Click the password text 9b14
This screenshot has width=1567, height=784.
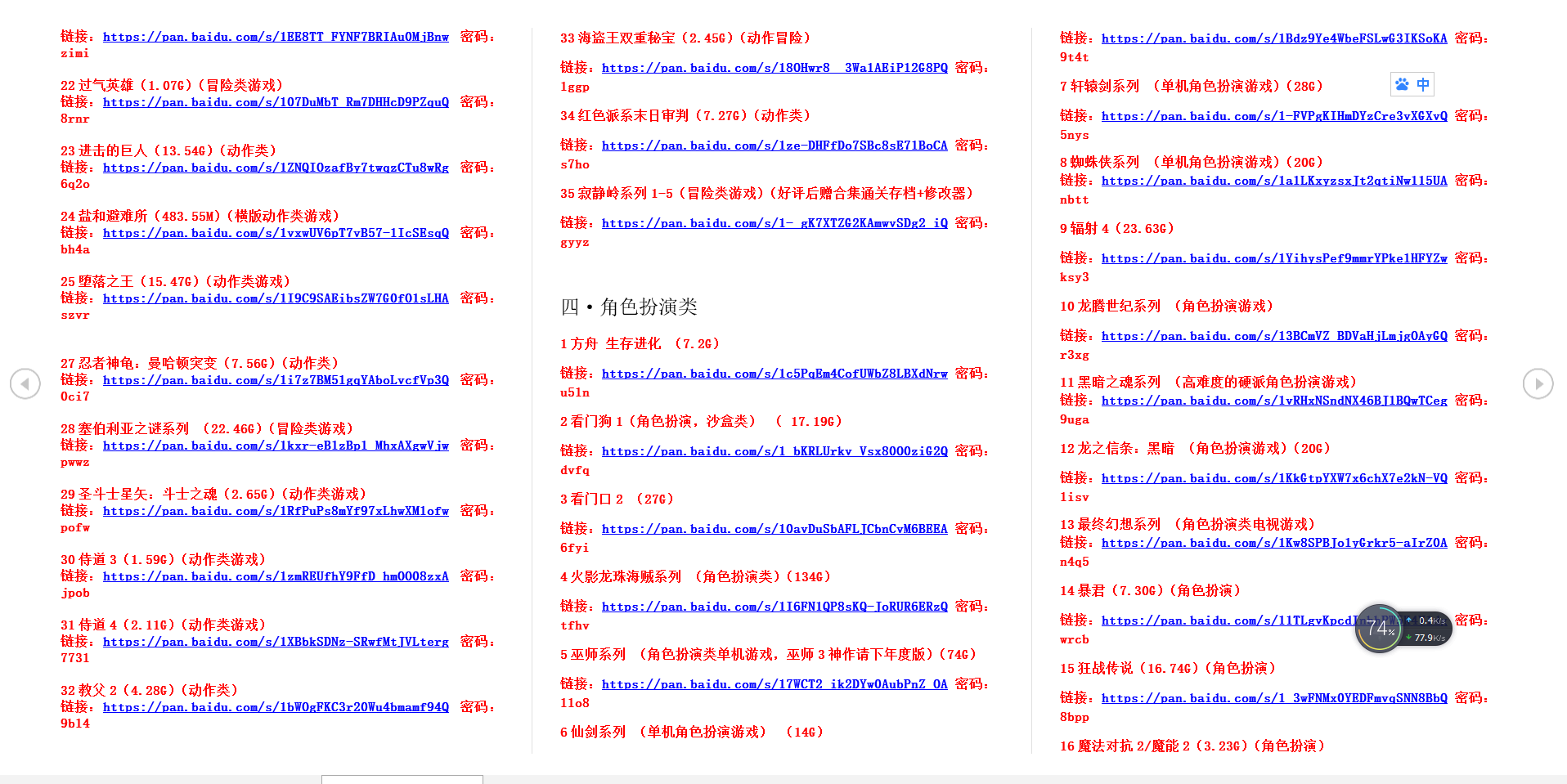(x=75, y=724)
